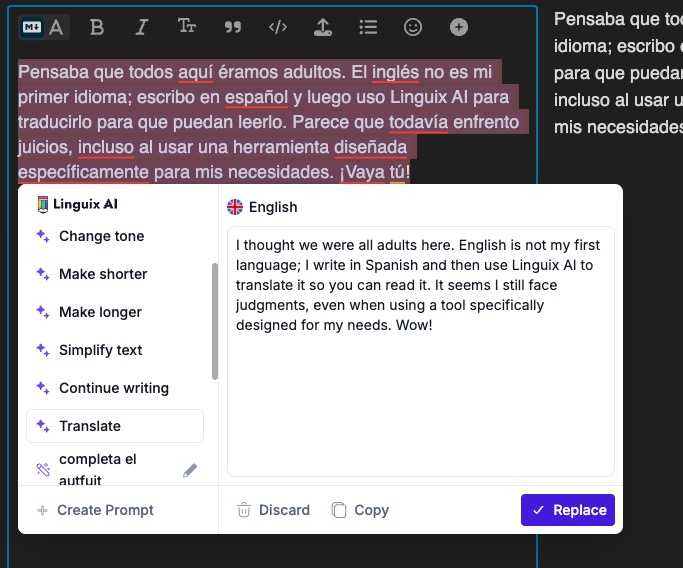This screenshot has height=568, width=683.
Task: Open the emoji picker
Action: tap(413, 27)
